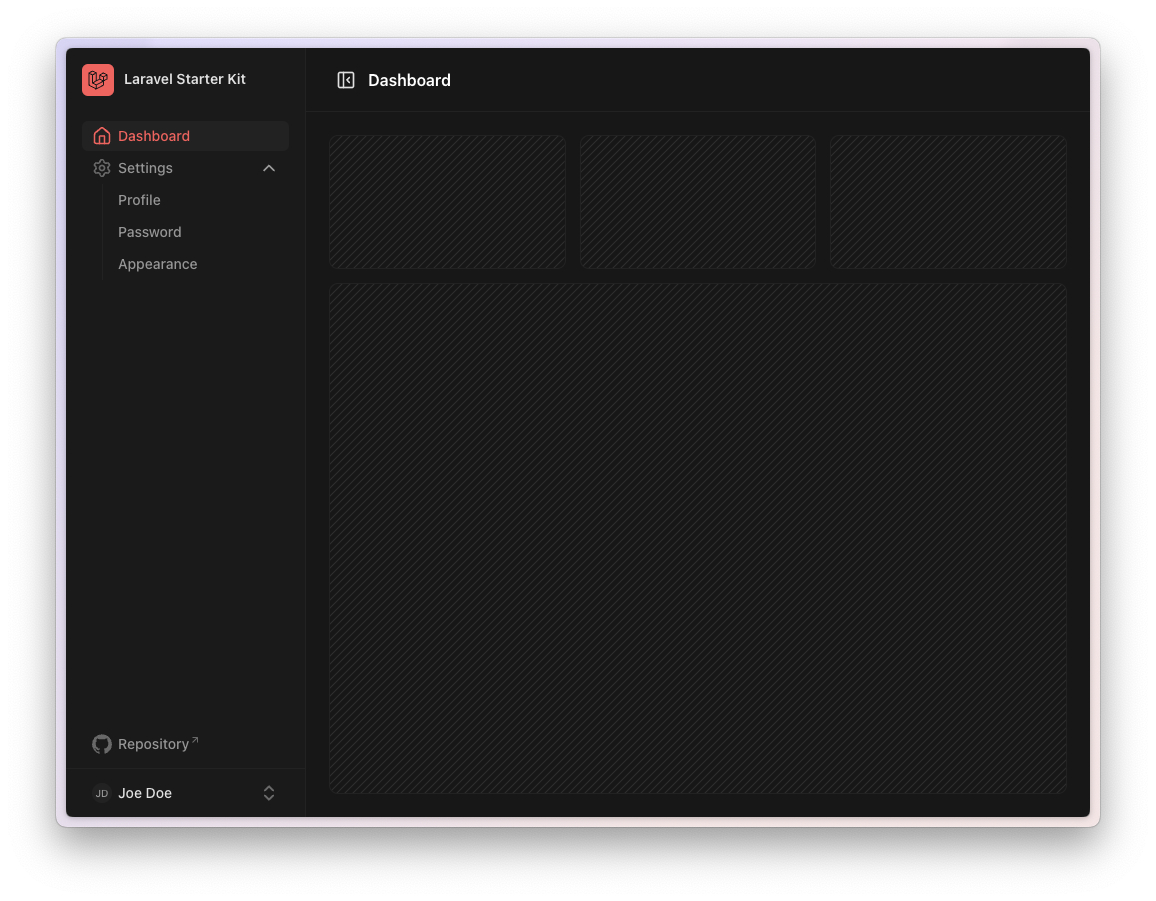Click the large striped placeholder panel
This screenshot has width=1156, height=901.
(698, 538)
